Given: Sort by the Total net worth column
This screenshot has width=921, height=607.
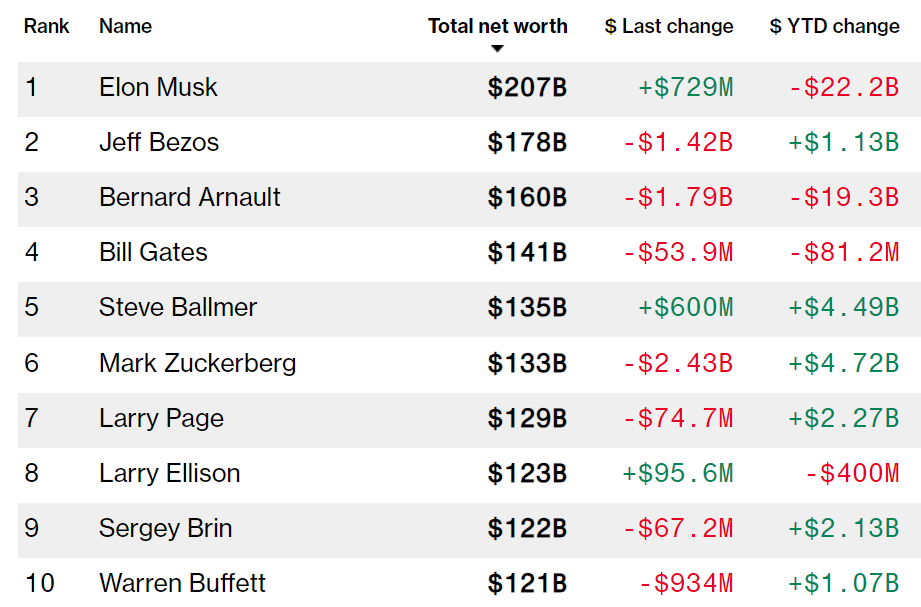Looking at the screenshot, I should (x=497, y=26).
